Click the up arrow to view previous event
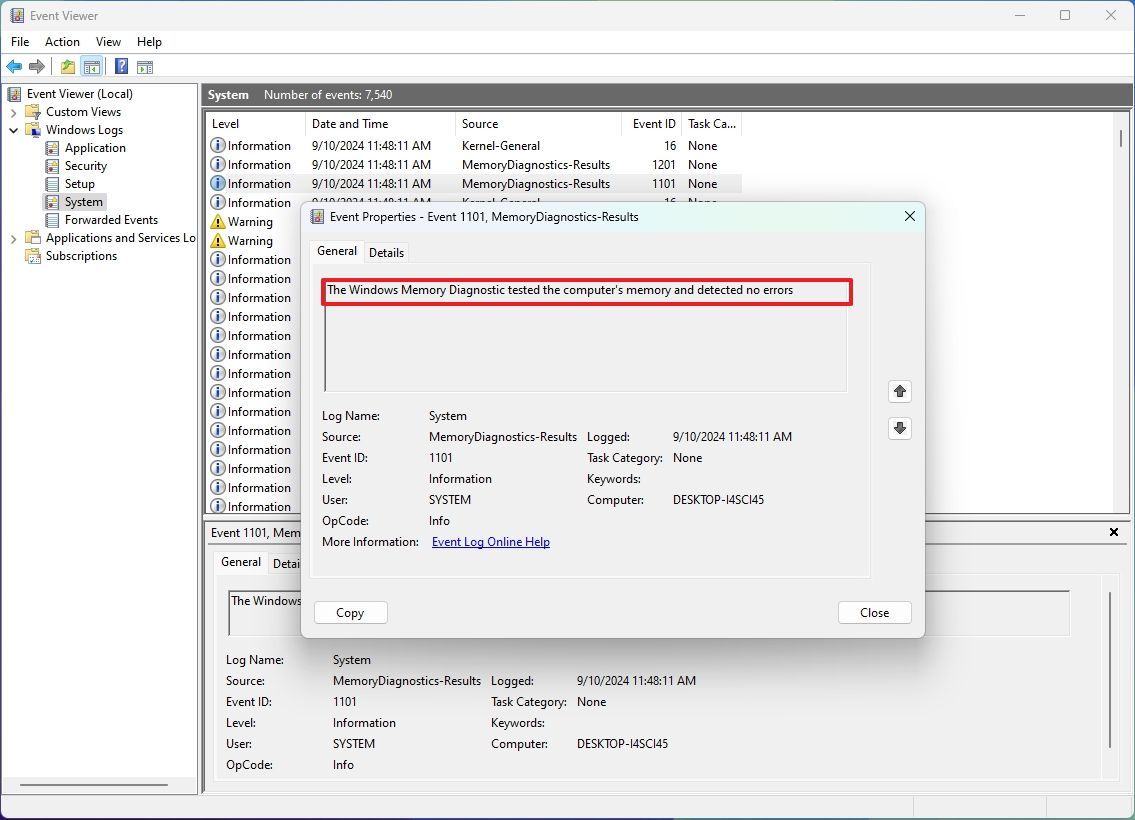The width and height of the screenshot is (1135, 820). coord(899,391)
